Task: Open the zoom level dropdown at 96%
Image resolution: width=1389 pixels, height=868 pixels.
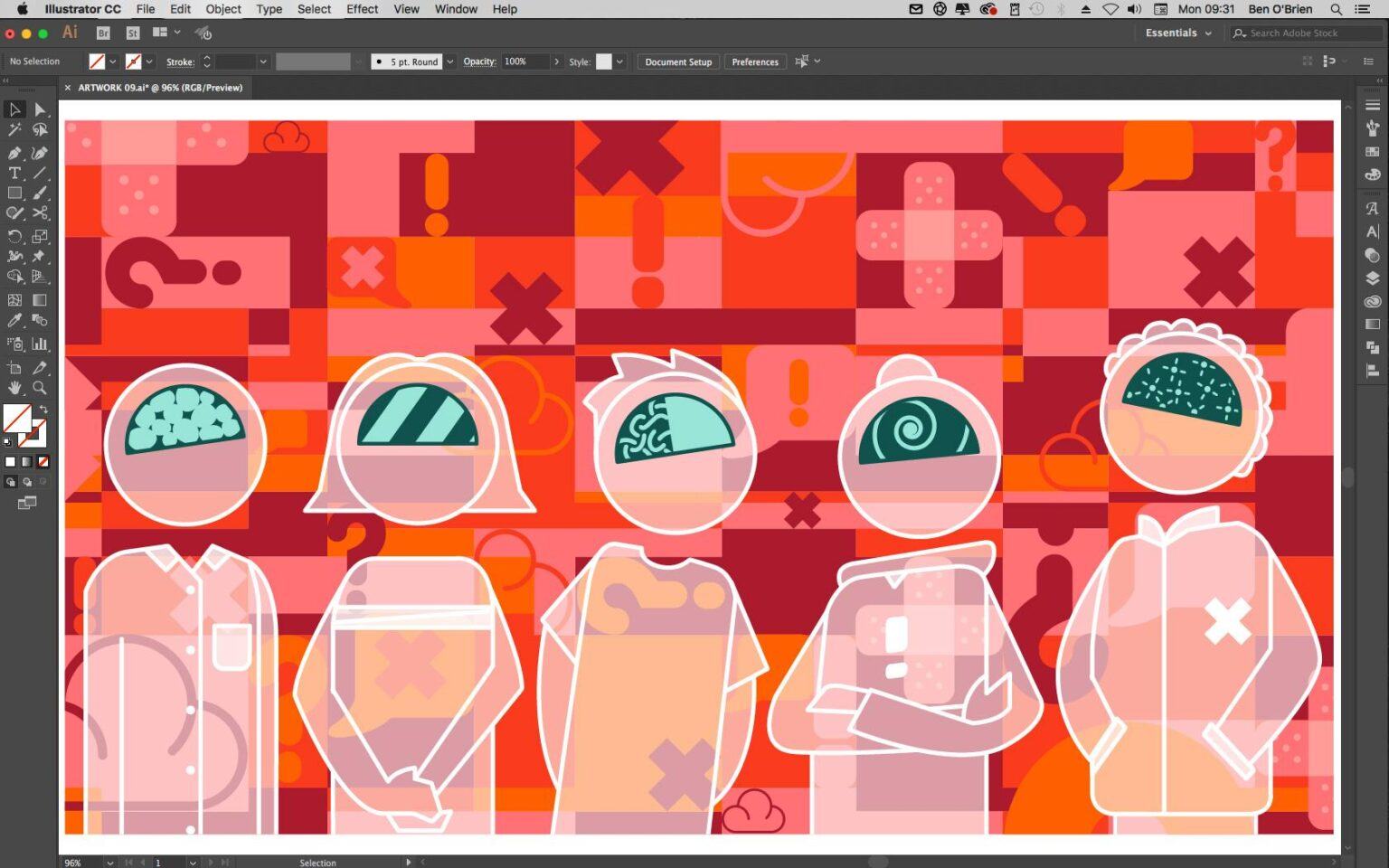Action: (110, 863)
